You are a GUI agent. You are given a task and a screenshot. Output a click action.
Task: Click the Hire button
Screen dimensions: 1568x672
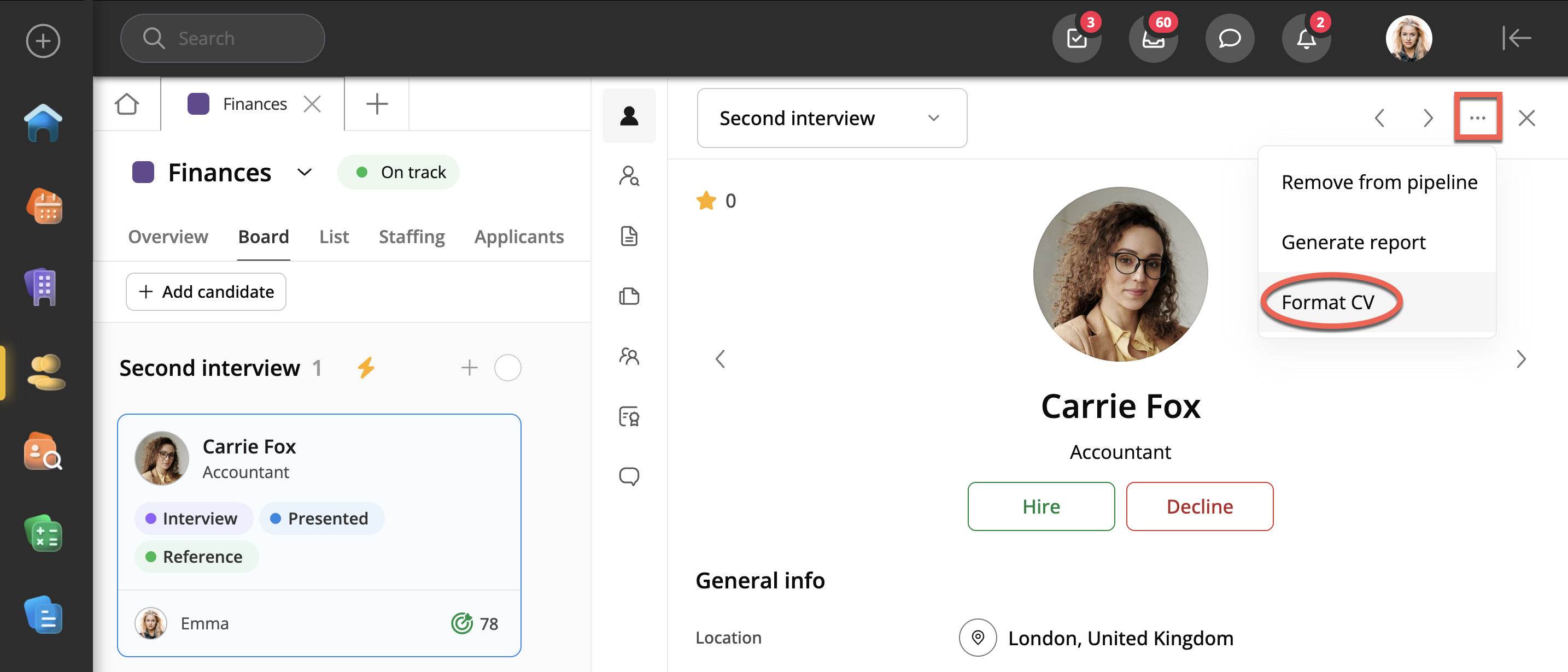[x=1040, y=506]
